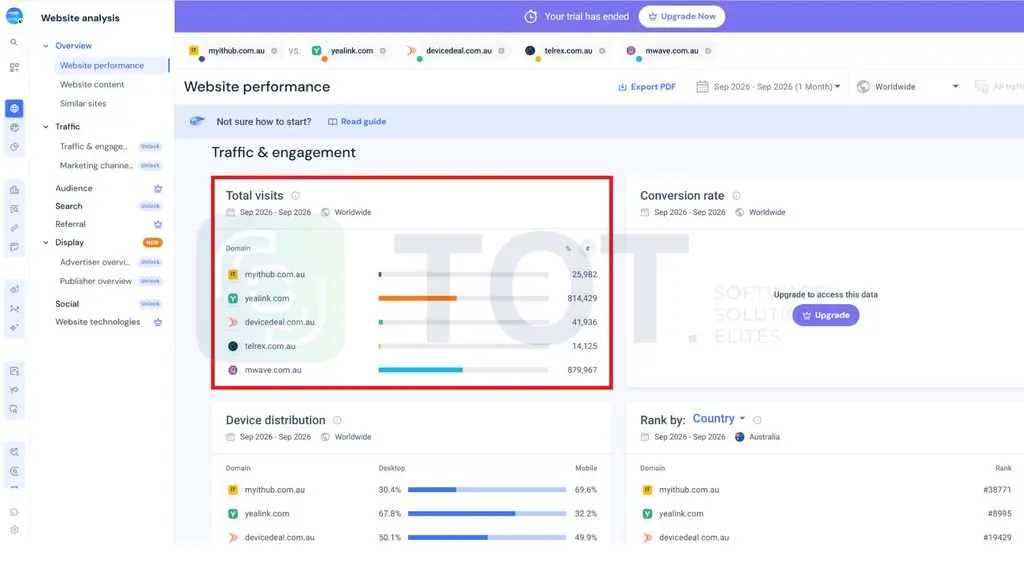The height and width of the screenshot is (576, 1024).
Task: Click info icon next to Conversion rate
Action: pos(736,196)
